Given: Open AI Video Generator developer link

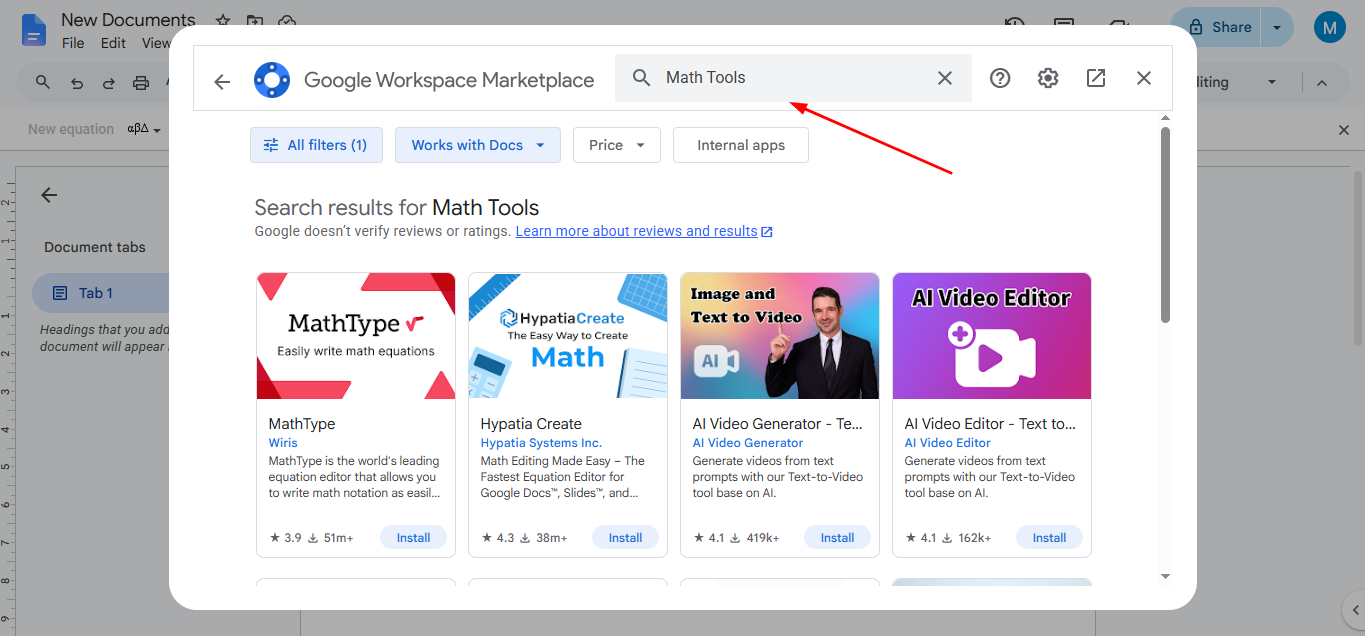Looking at the screenshot, I should pos(748,443).
